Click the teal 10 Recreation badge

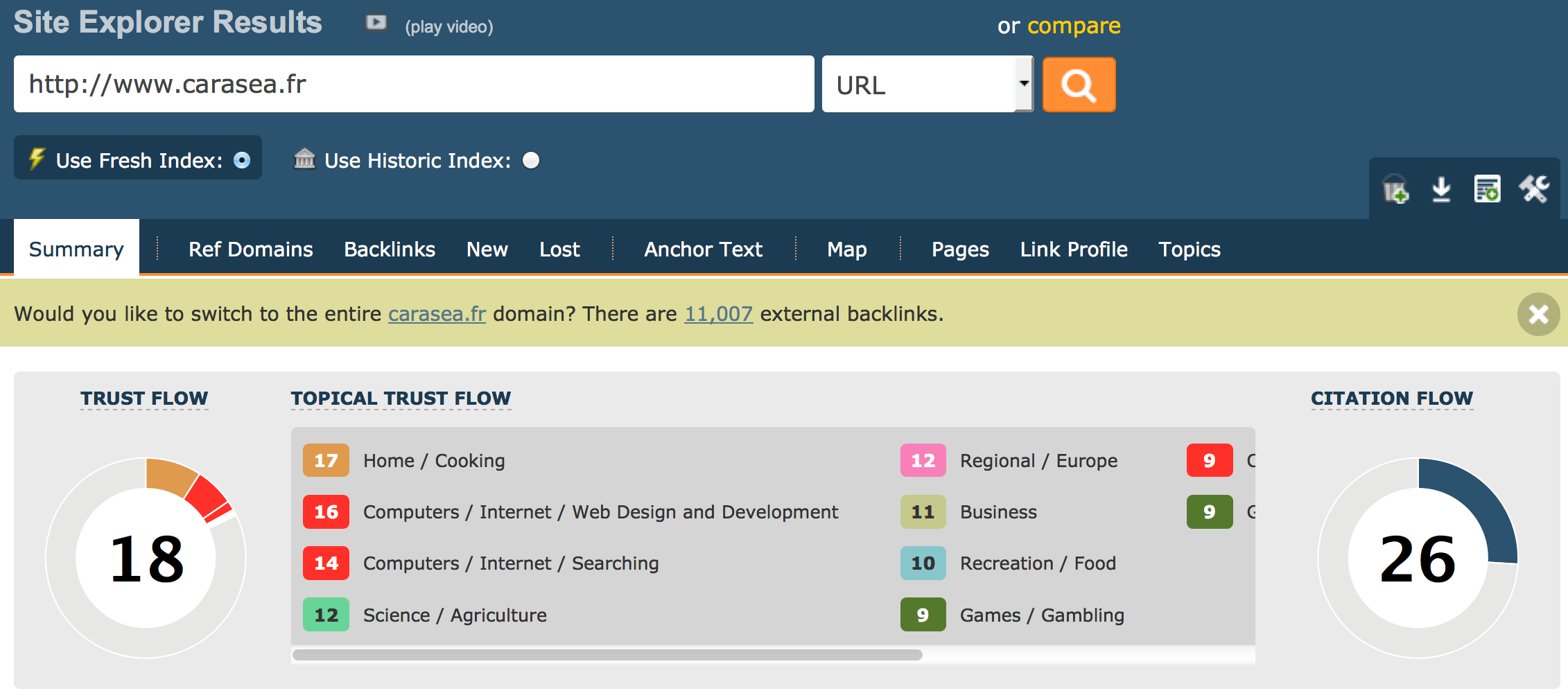(x=923, y=563)
